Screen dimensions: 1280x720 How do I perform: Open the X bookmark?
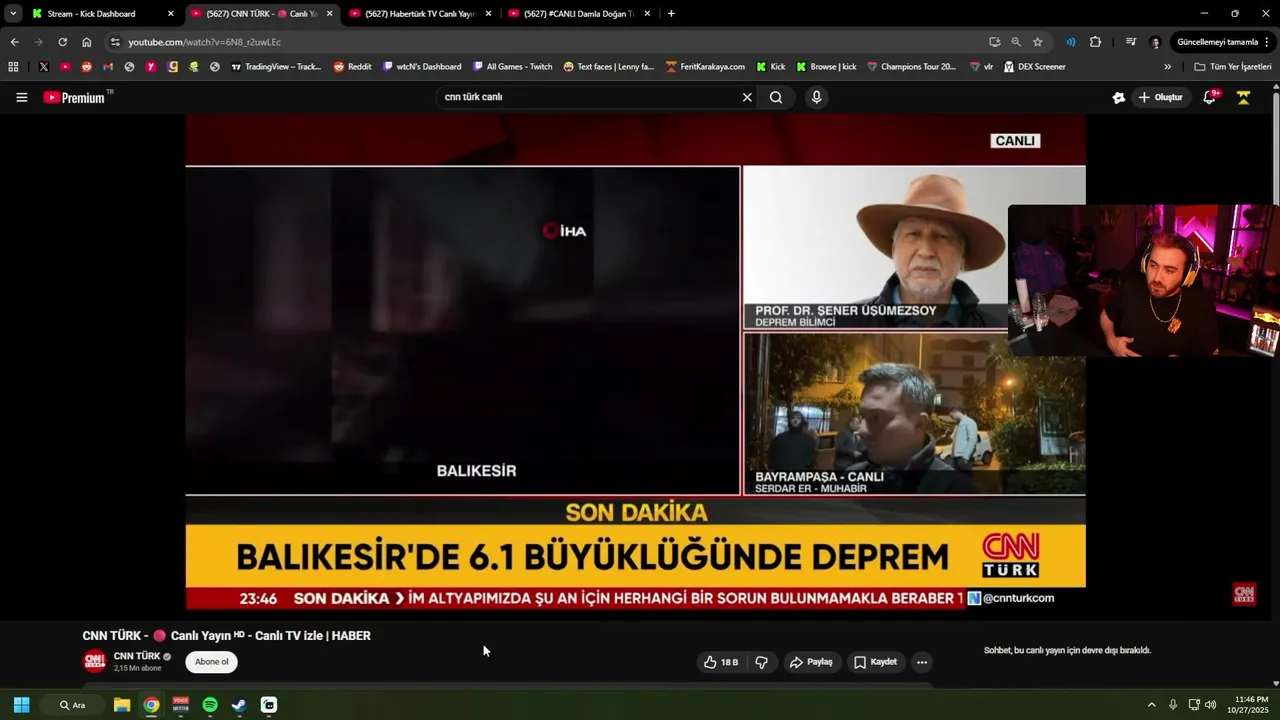(x=43, y=67)
